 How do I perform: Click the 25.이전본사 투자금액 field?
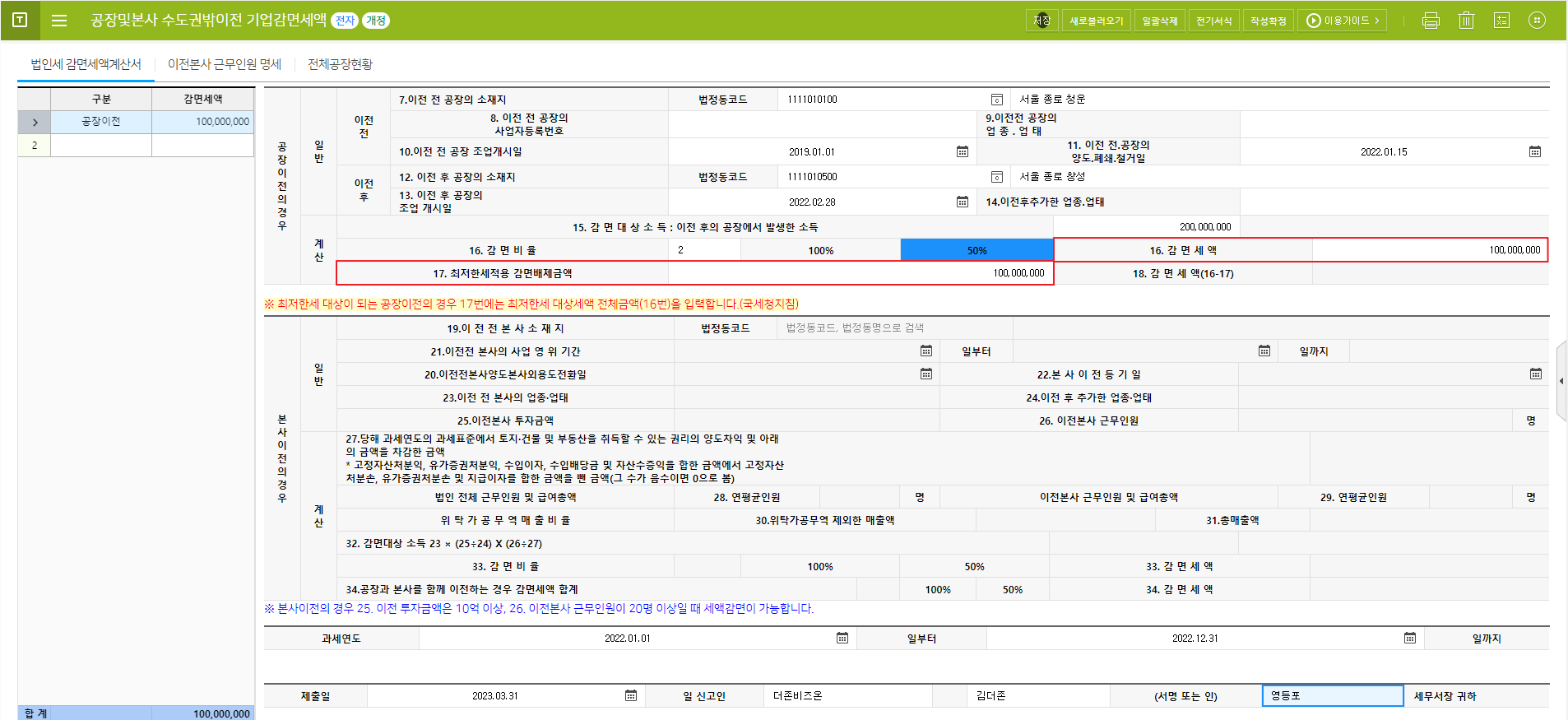(x=807, y=420)
